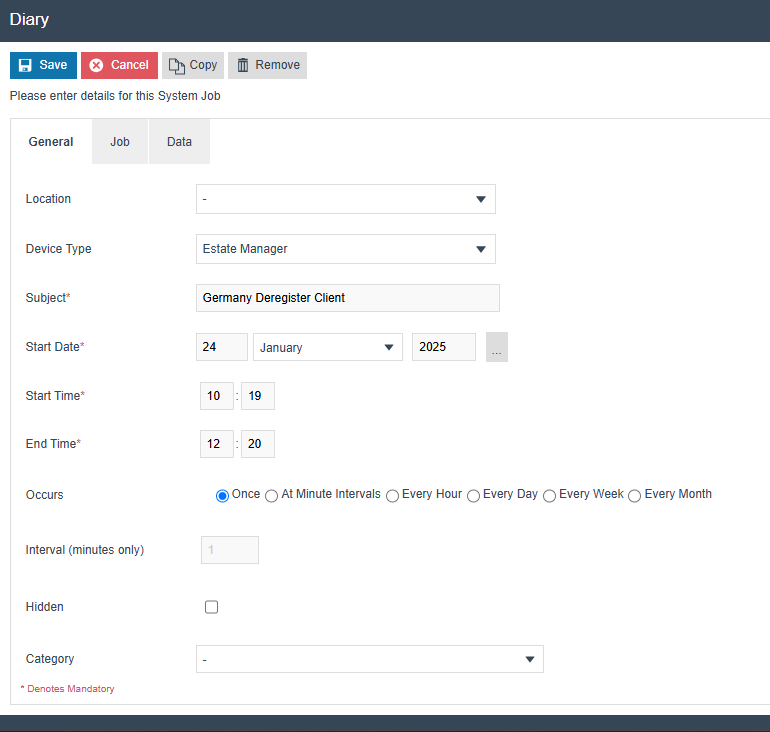Click Remove with trash icon
The width and height of the screenshot is (770, 732).
[x=267, y=65]
